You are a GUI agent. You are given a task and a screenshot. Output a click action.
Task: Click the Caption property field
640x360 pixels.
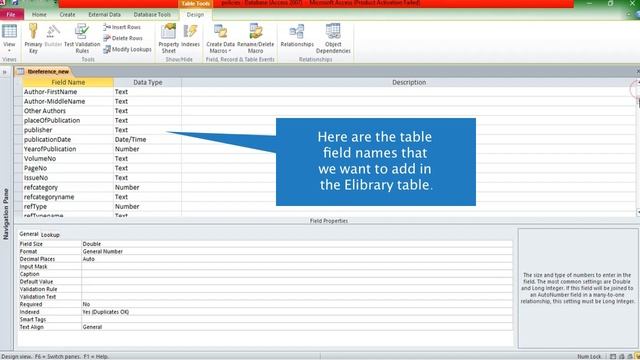[x=297, y=274]
